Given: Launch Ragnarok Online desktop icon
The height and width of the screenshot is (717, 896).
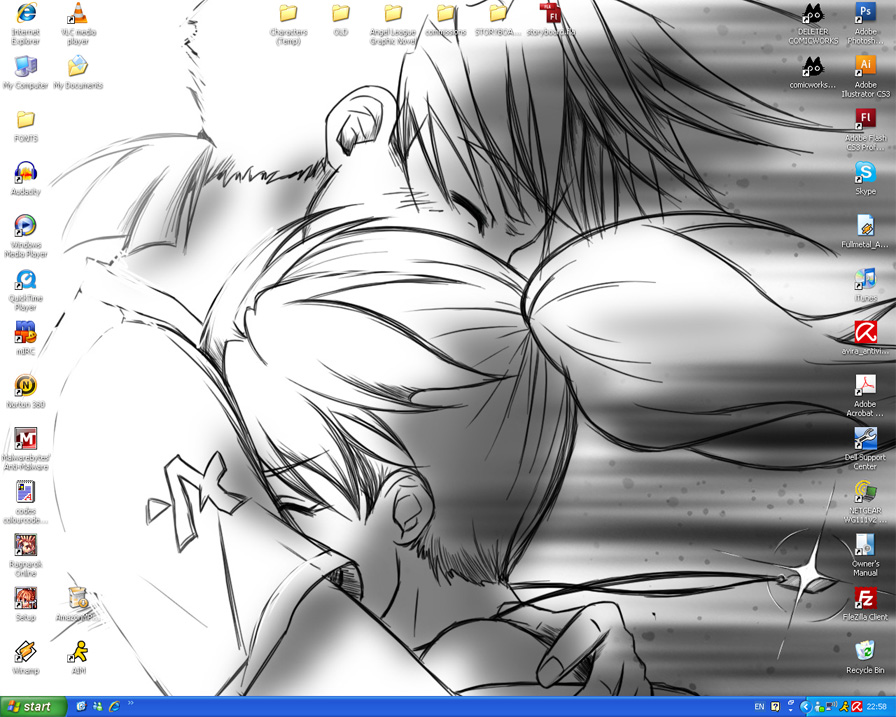Looking at the screenshot, I should pos(26,555).
